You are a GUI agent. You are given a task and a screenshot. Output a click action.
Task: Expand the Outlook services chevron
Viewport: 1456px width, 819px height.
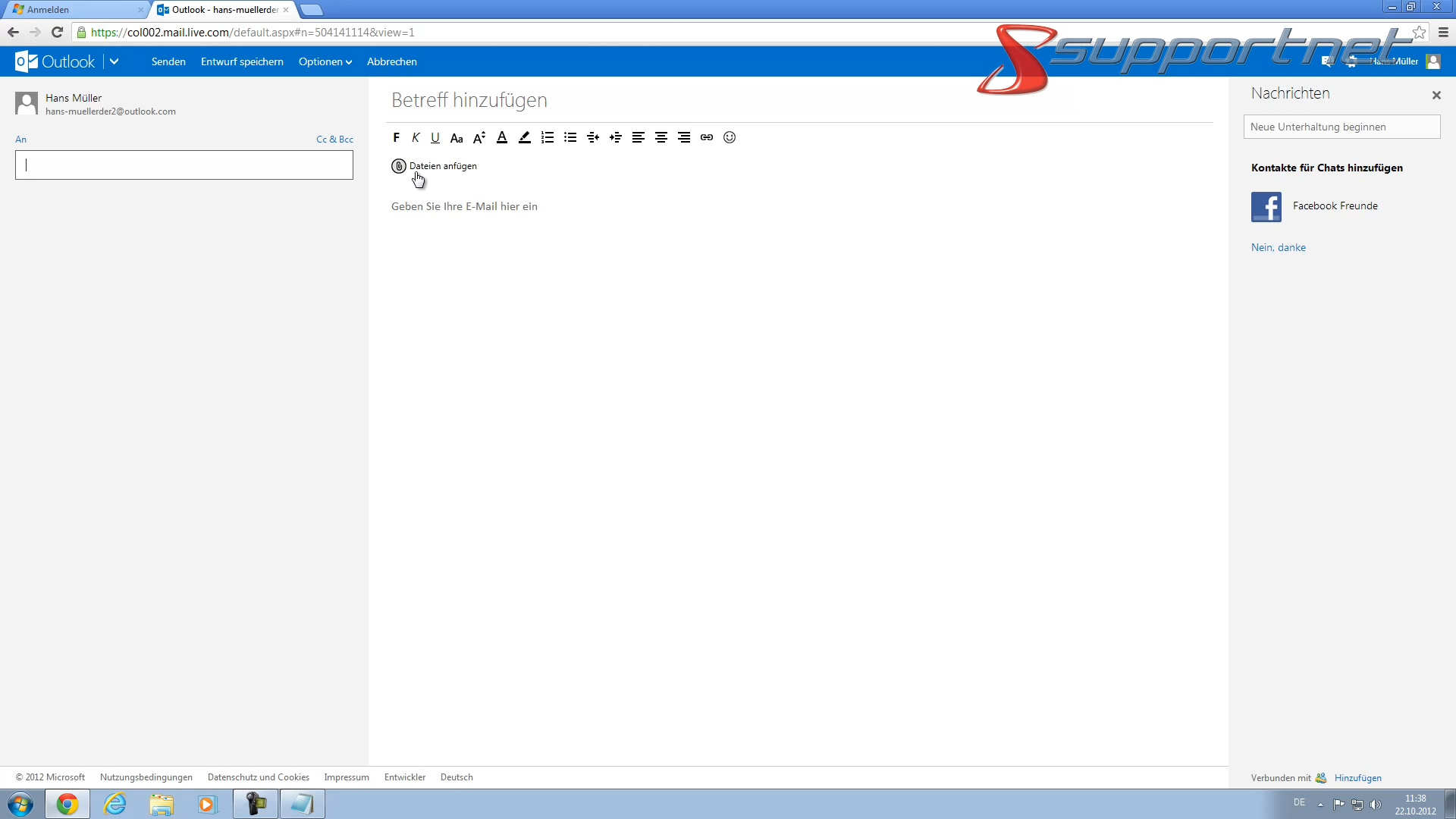pyautogui.click(x=115, y=61)
